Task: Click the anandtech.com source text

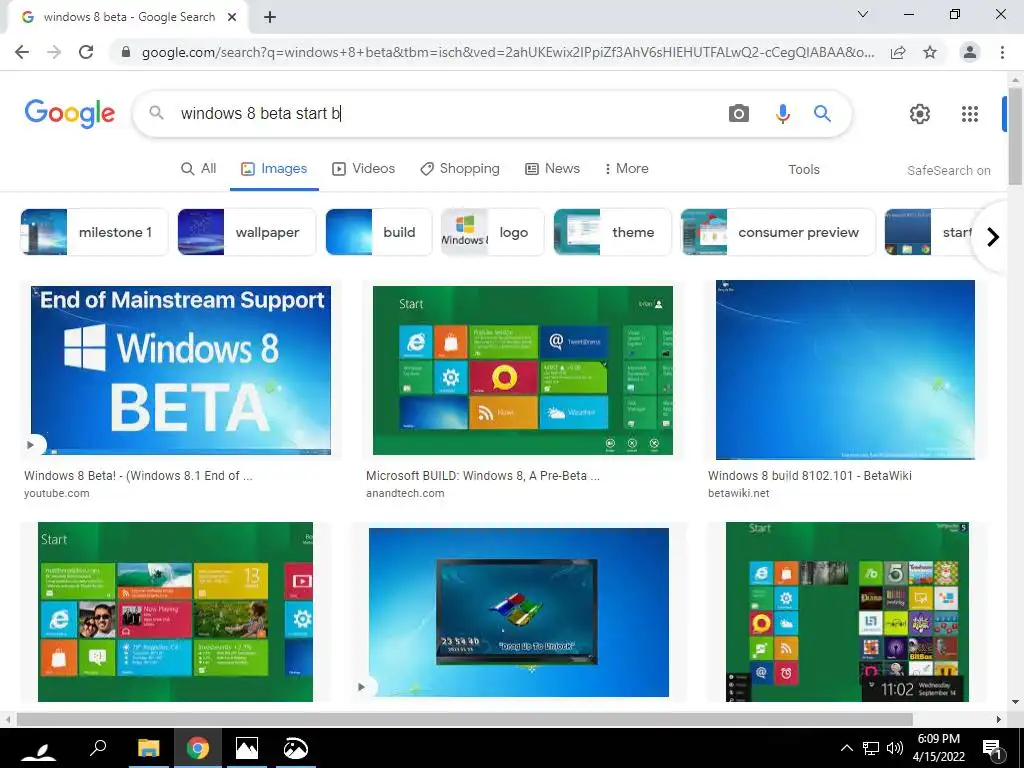Action: 405,493
